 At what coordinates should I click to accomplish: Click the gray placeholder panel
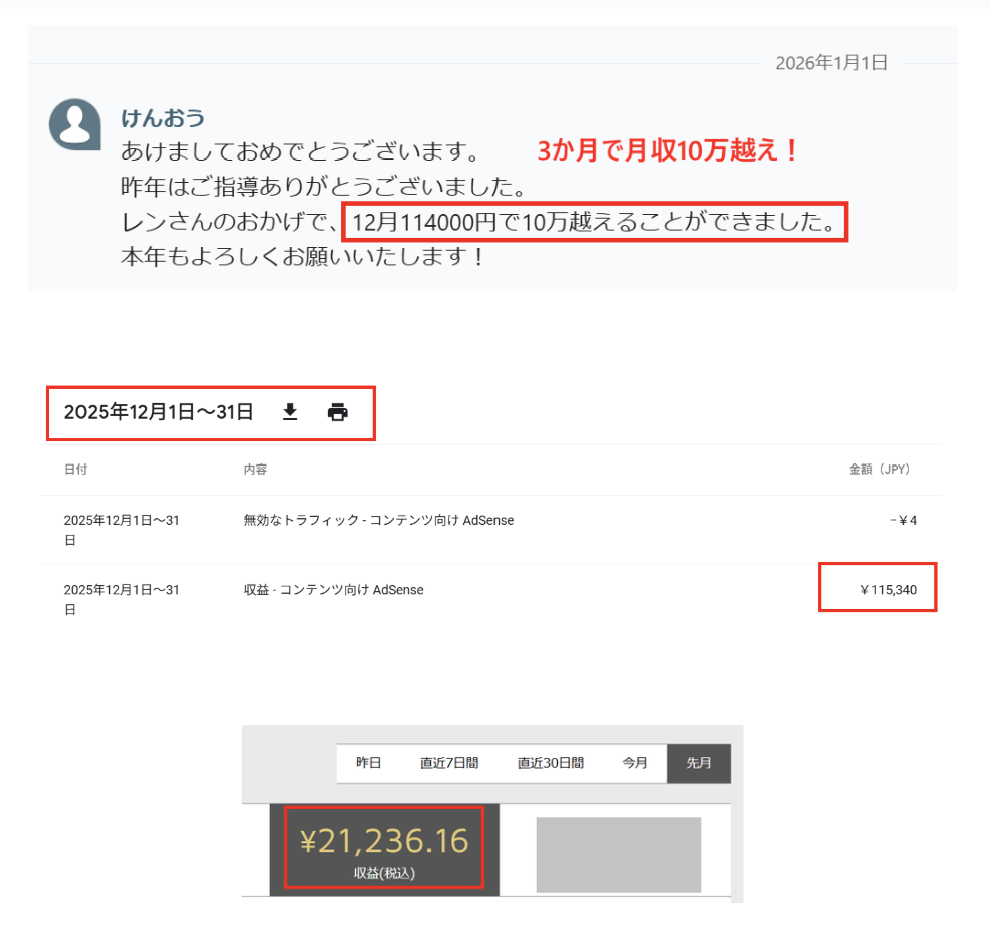click(x=619, y=855)
